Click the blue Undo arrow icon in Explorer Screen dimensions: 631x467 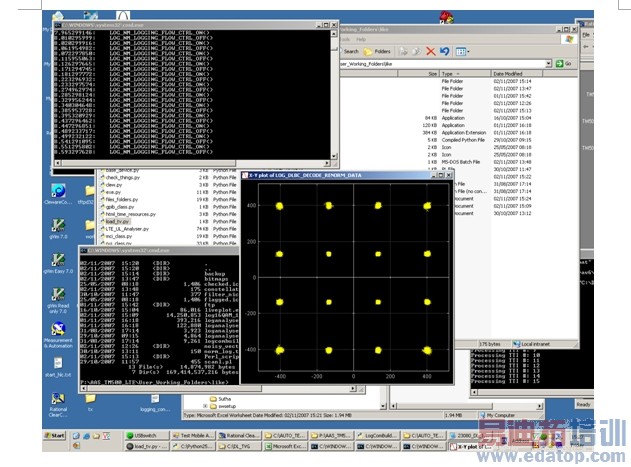coord(444,52)
